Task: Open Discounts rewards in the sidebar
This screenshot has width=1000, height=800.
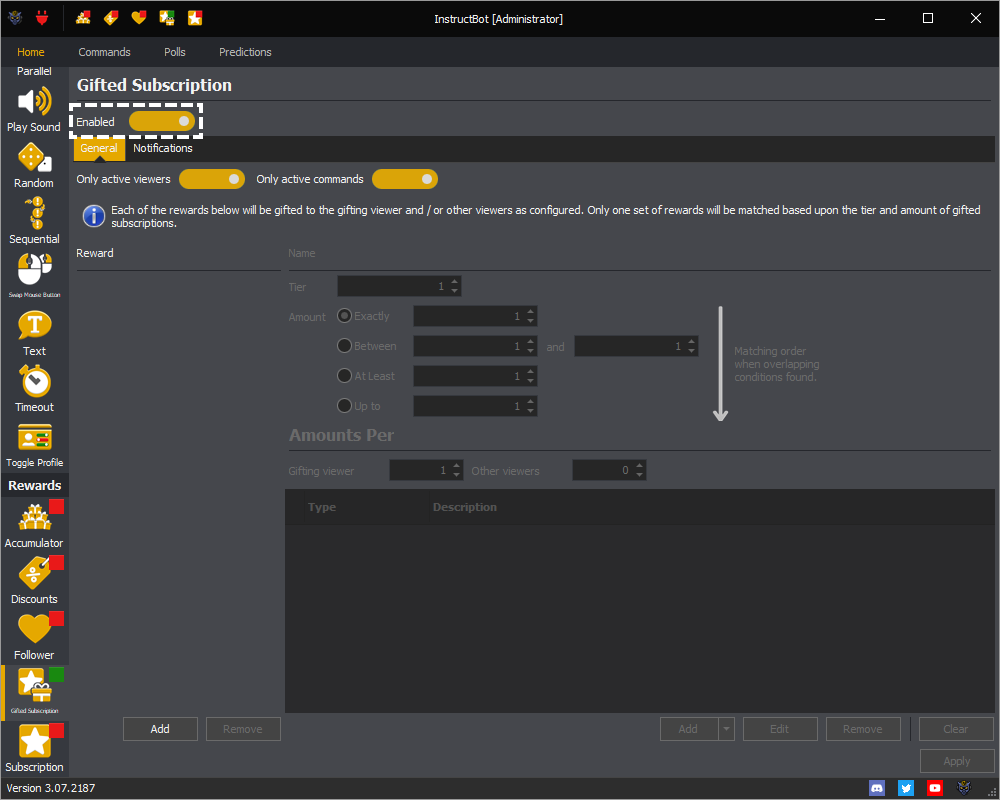Action: click(x=34, y=581)
